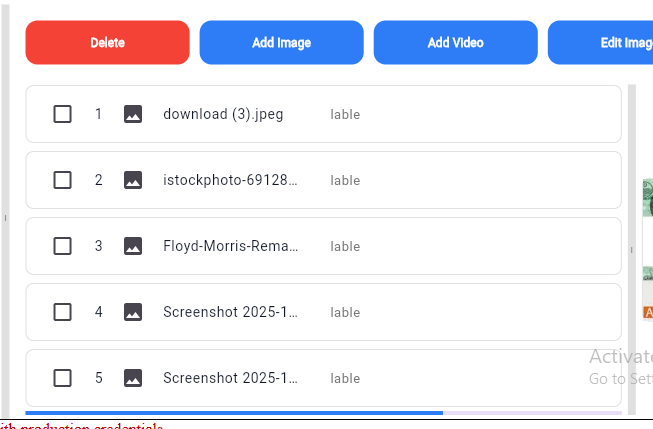Screen dimensions: 653x429
Task: Click the blue horizontal progress bar
Action: (x=234, y=412)
